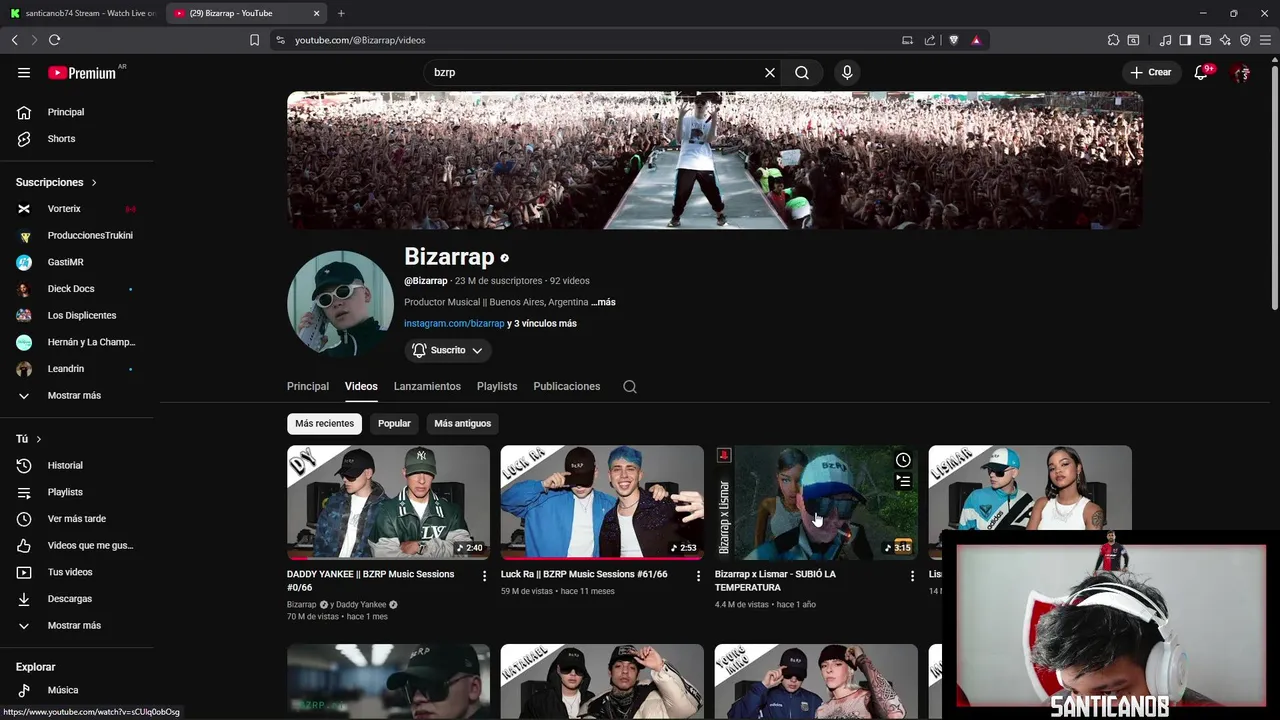The image size is (1280, 720).
Task: Open the ProduccionesTrukini subscription
Action: click(78, 235)
